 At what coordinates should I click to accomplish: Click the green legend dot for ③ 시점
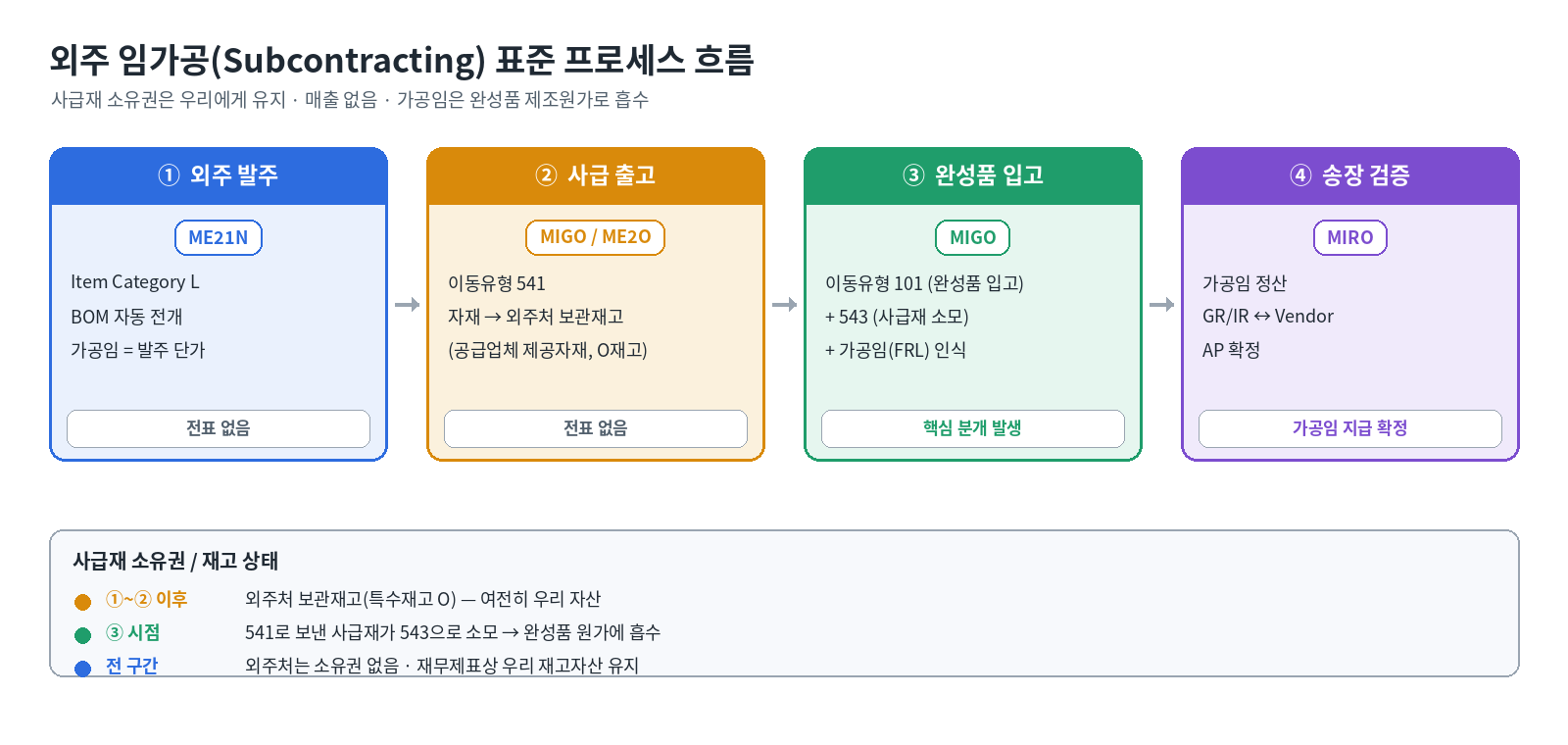point(83,635)
